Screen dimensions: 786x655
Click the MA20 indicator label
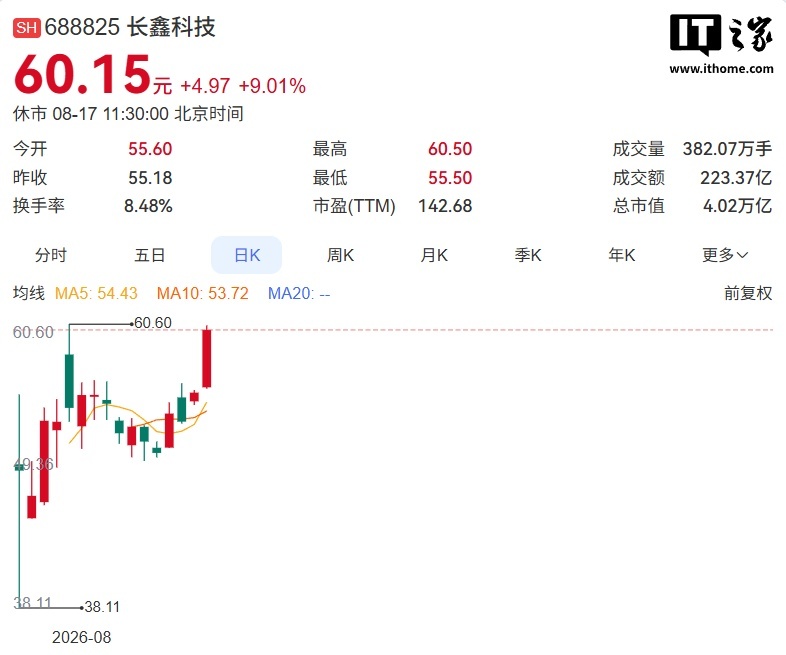[x=299, y=293]
